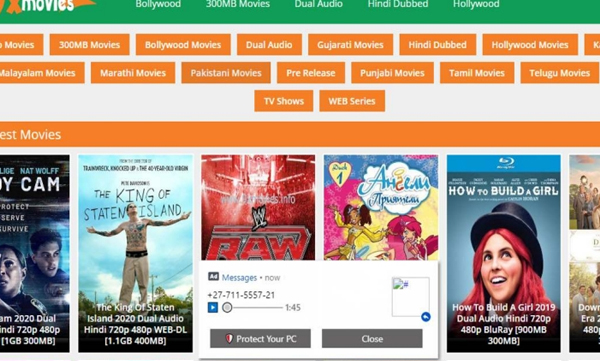Open Dual Audio in top navigation bar

pos(318,4)
